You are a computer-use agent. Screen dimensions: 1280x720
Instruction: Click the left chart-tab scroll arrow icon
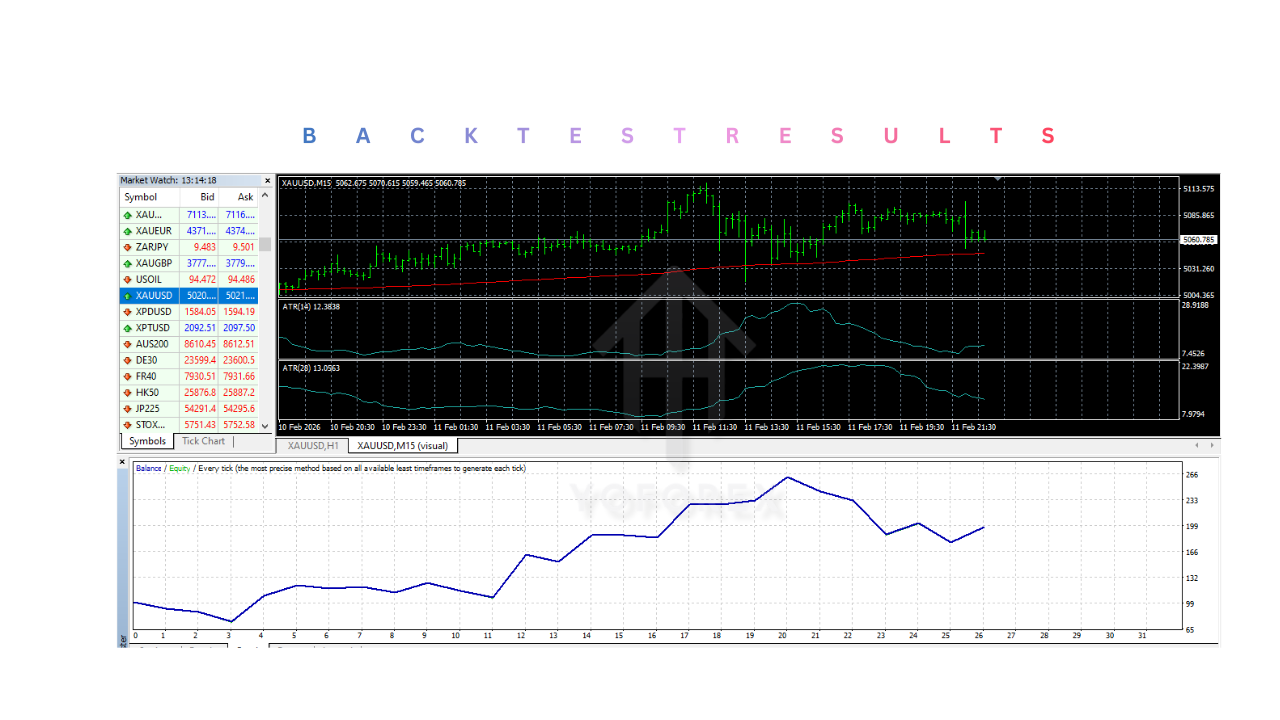click(x=1196, y=446)
